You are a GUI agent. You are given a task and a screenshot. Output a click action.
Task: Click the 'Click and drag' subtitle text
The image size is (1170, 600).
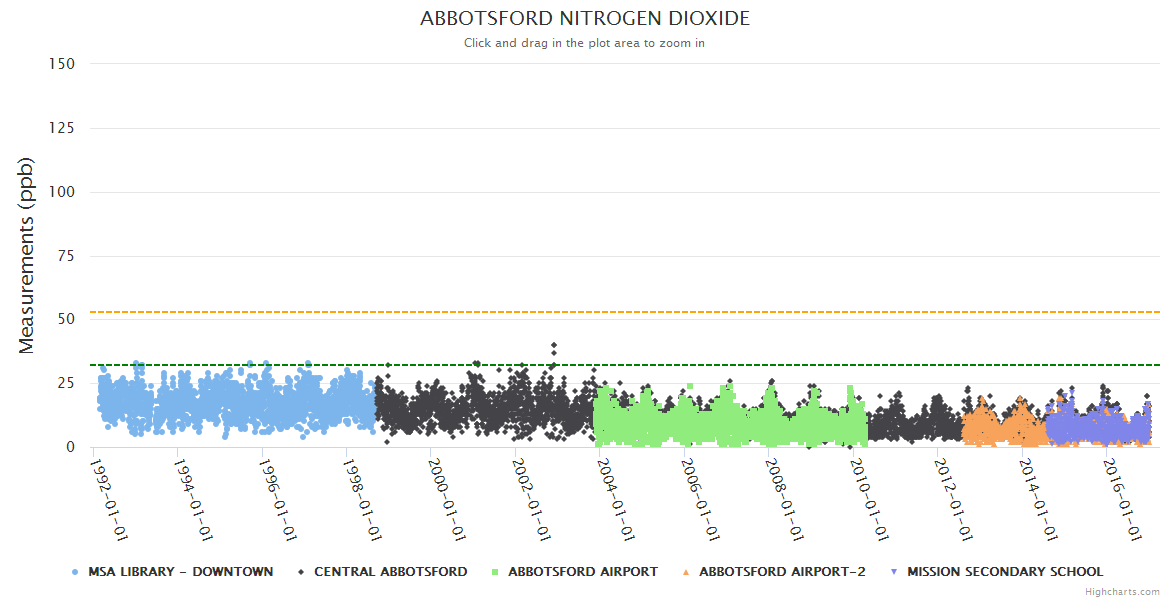coord(584,43)
